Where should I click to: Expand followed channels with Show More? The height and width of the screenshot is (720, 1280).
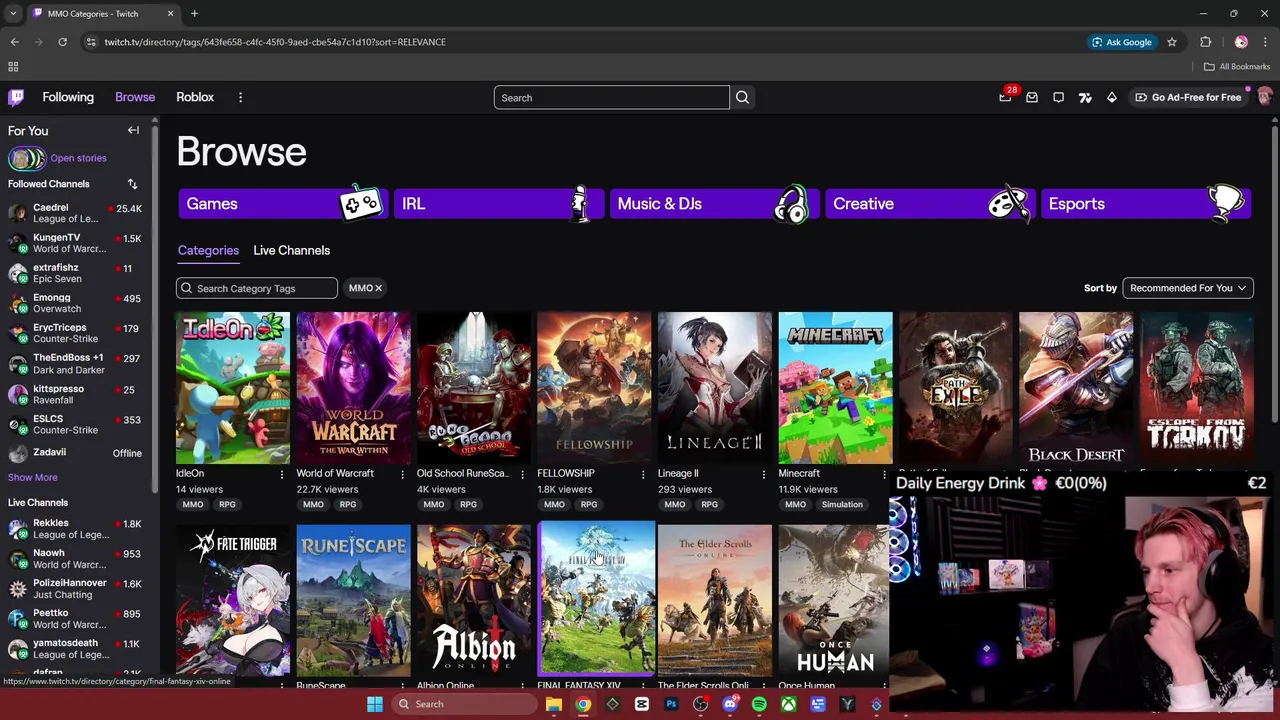coord(33,477)
